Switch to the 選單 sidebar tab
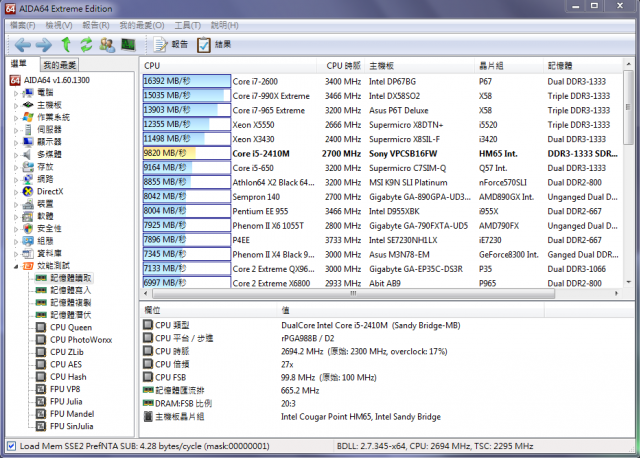This screenshot has height=458, width=640. coord(19,64)
